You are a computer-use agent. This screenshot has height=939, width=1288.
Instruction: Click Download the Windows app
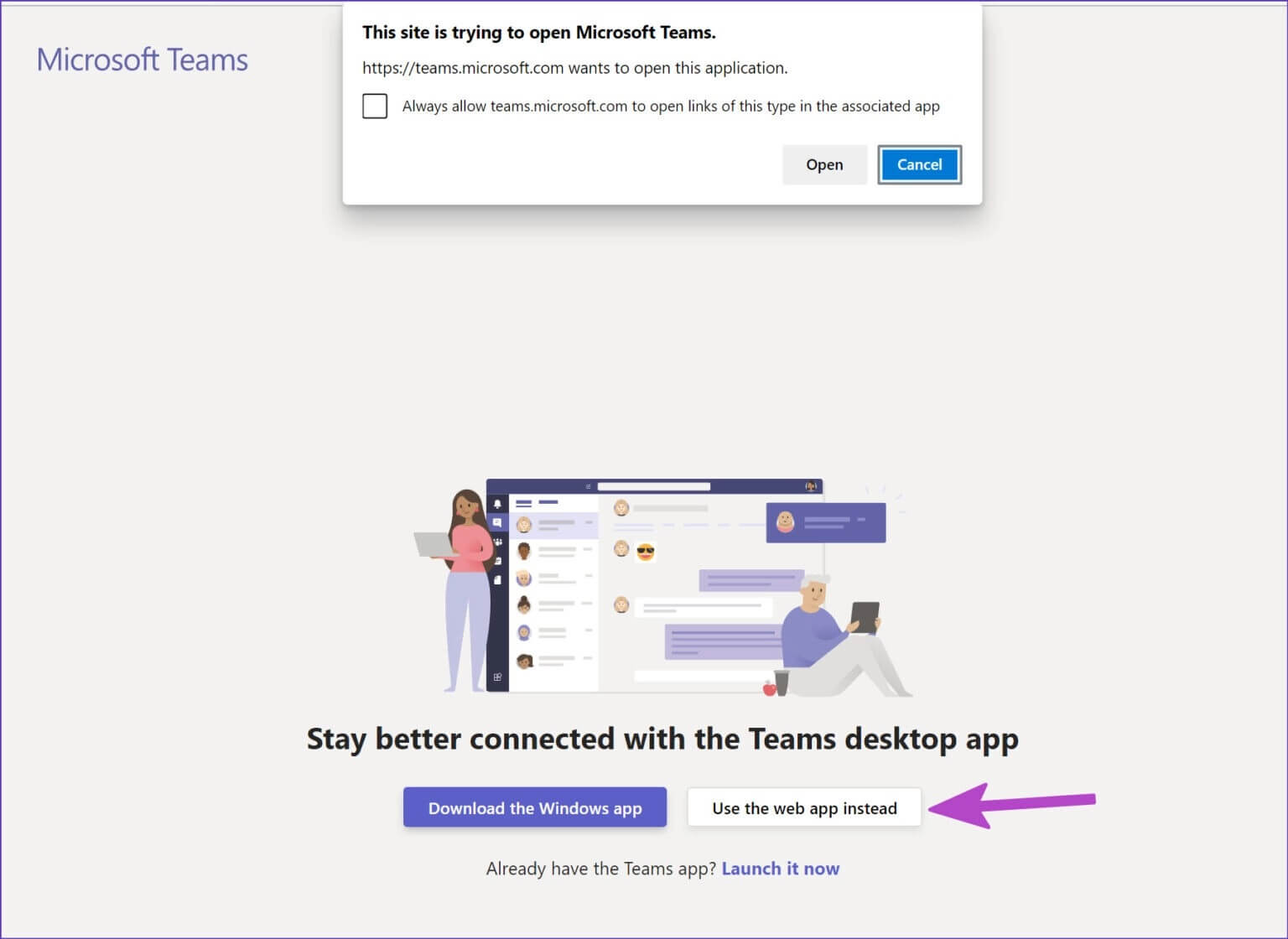(x=535, y=807)
